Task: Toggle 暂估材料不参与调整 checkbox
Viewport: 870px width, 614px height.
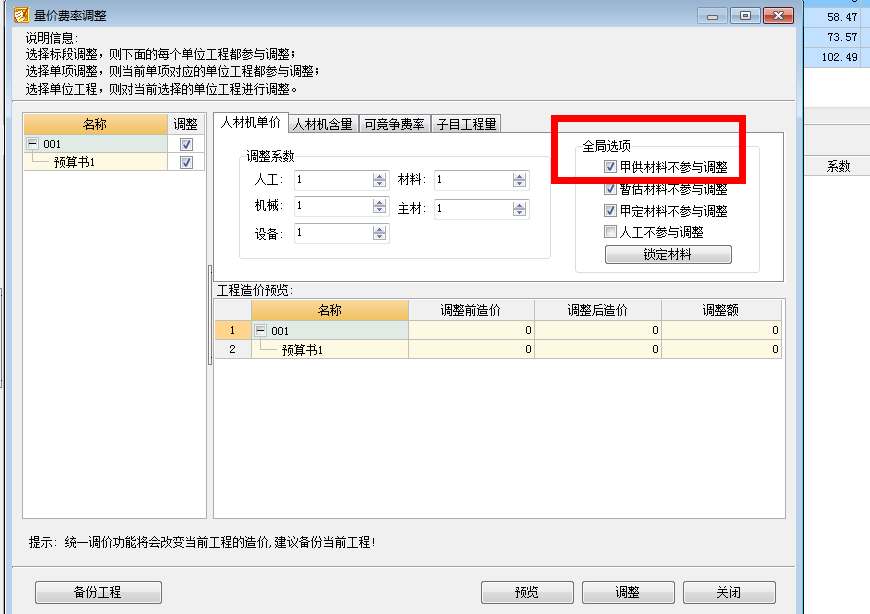Action: point(610,189)
